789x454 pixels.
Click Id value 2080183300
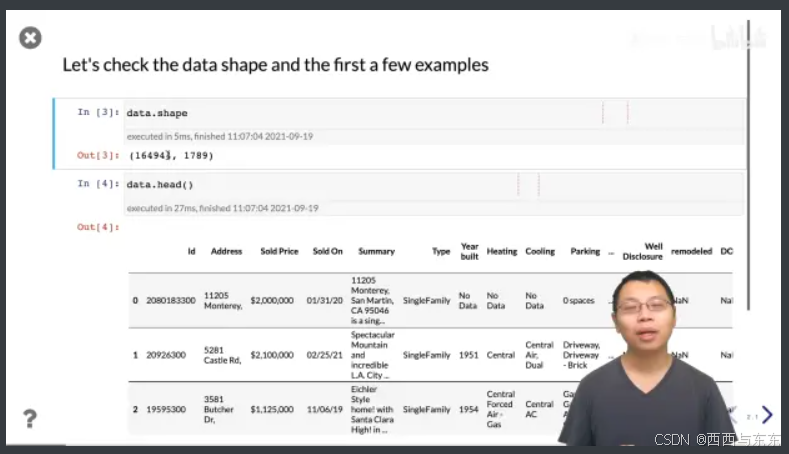[x=171, y=300]
